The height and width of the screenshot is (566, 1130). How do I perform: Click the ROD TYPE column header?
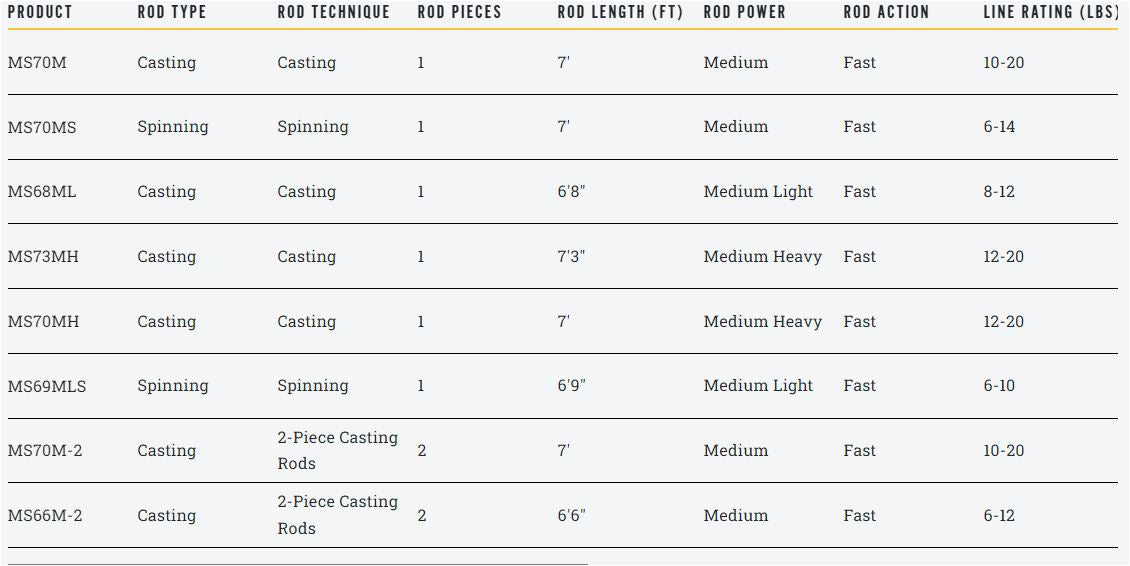(171, 12)
